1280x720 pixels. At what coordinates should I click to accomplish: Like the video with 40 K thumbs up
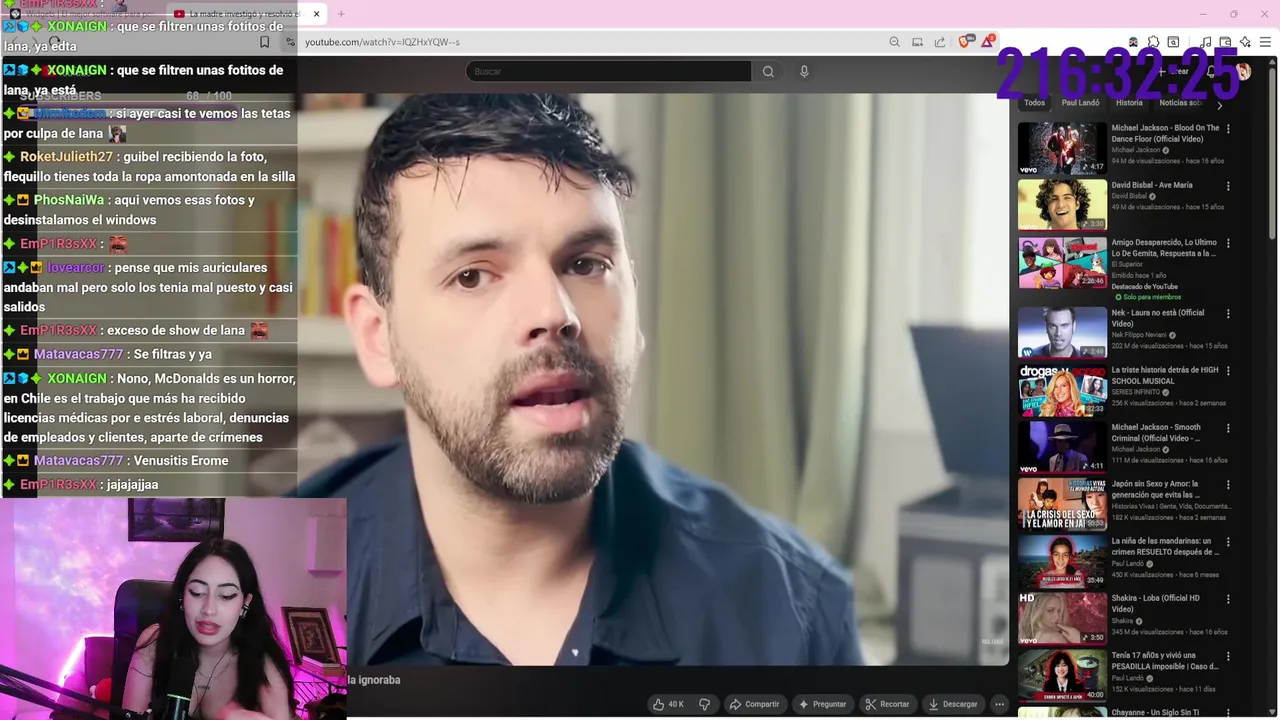pyautogui.click(x=668, y=704)
